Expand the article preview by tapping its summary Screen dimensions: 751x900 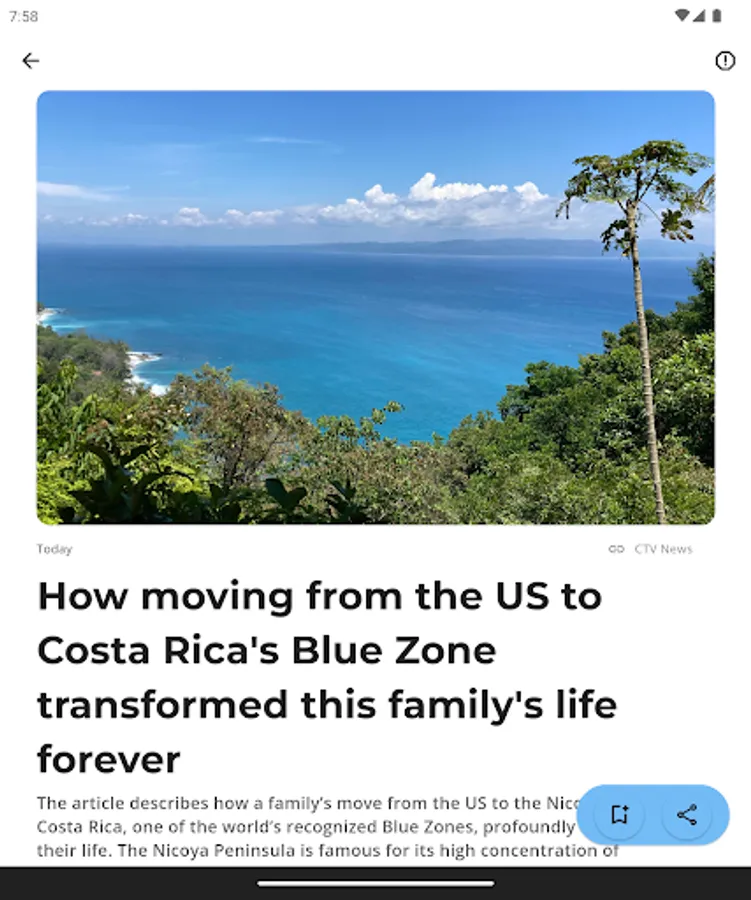[280, 827]
